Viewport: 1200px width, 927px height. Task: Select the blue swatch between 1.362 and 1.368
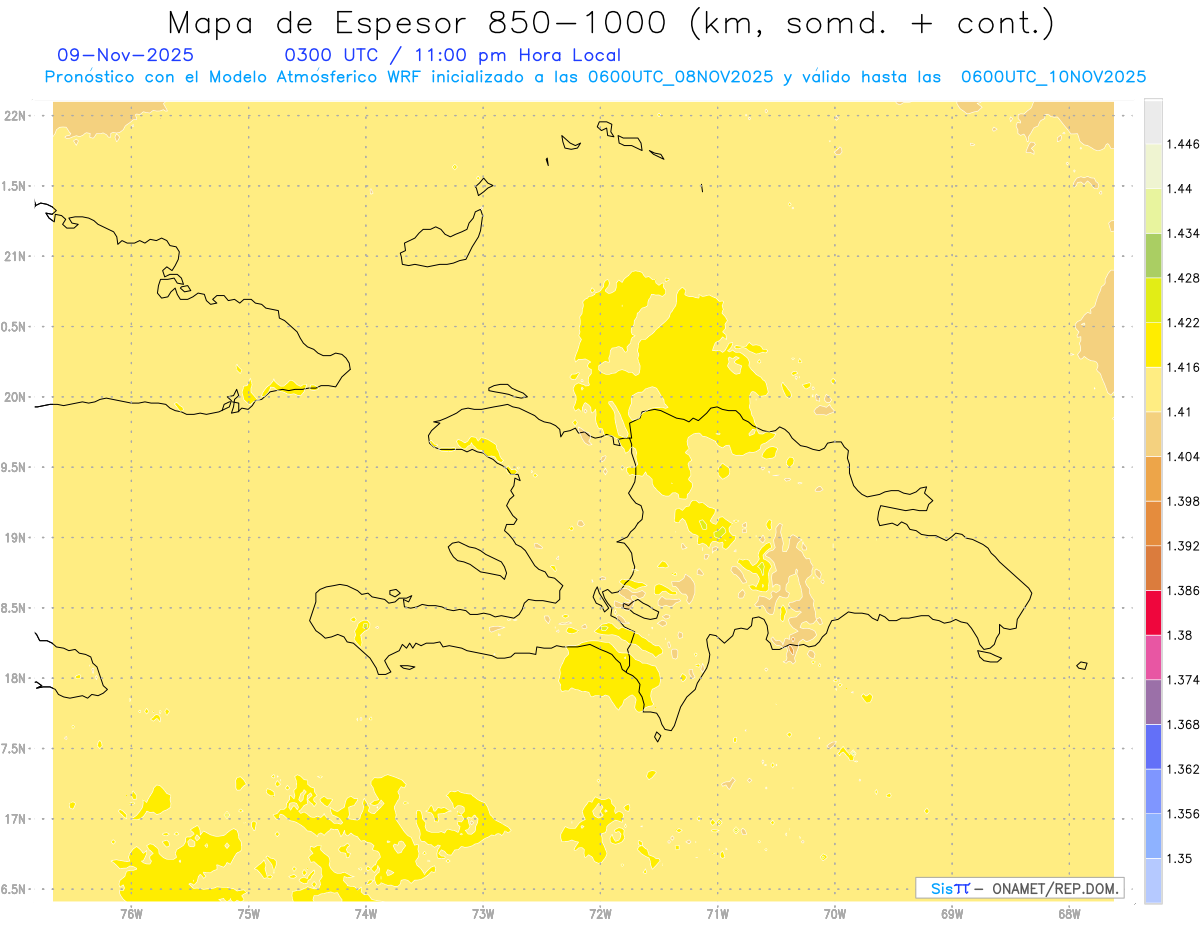pyautogui.click(x=1153, y=747)
